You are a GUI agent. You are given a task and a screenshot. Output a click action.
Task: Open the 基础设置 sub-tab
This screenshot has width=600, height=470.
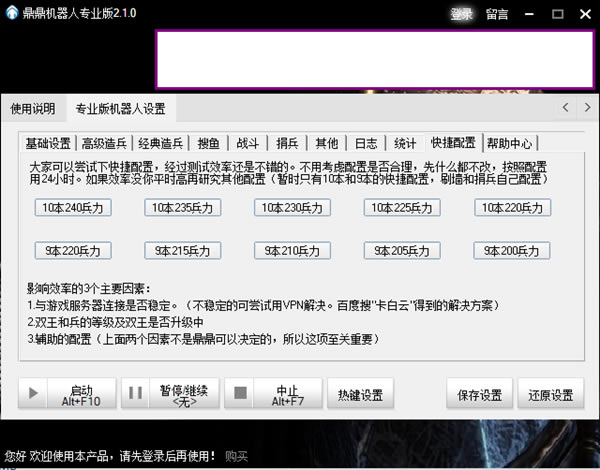coord(48,143)
